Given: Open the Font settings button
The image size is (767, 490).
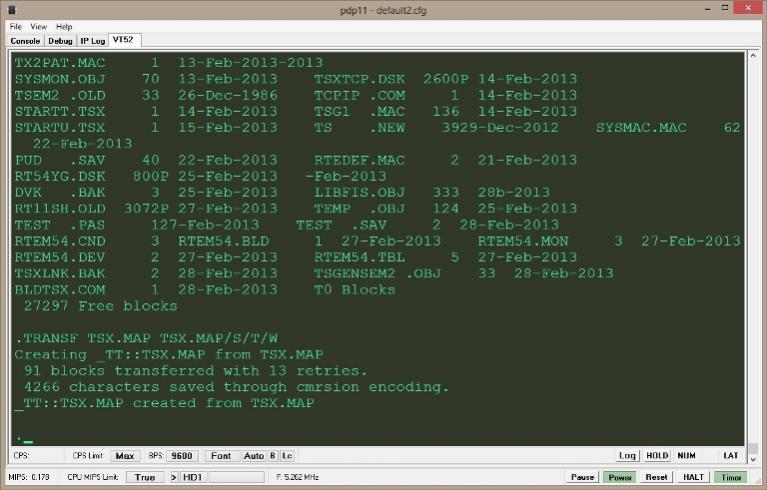Looking at the screenshot, I should (221, 456).
